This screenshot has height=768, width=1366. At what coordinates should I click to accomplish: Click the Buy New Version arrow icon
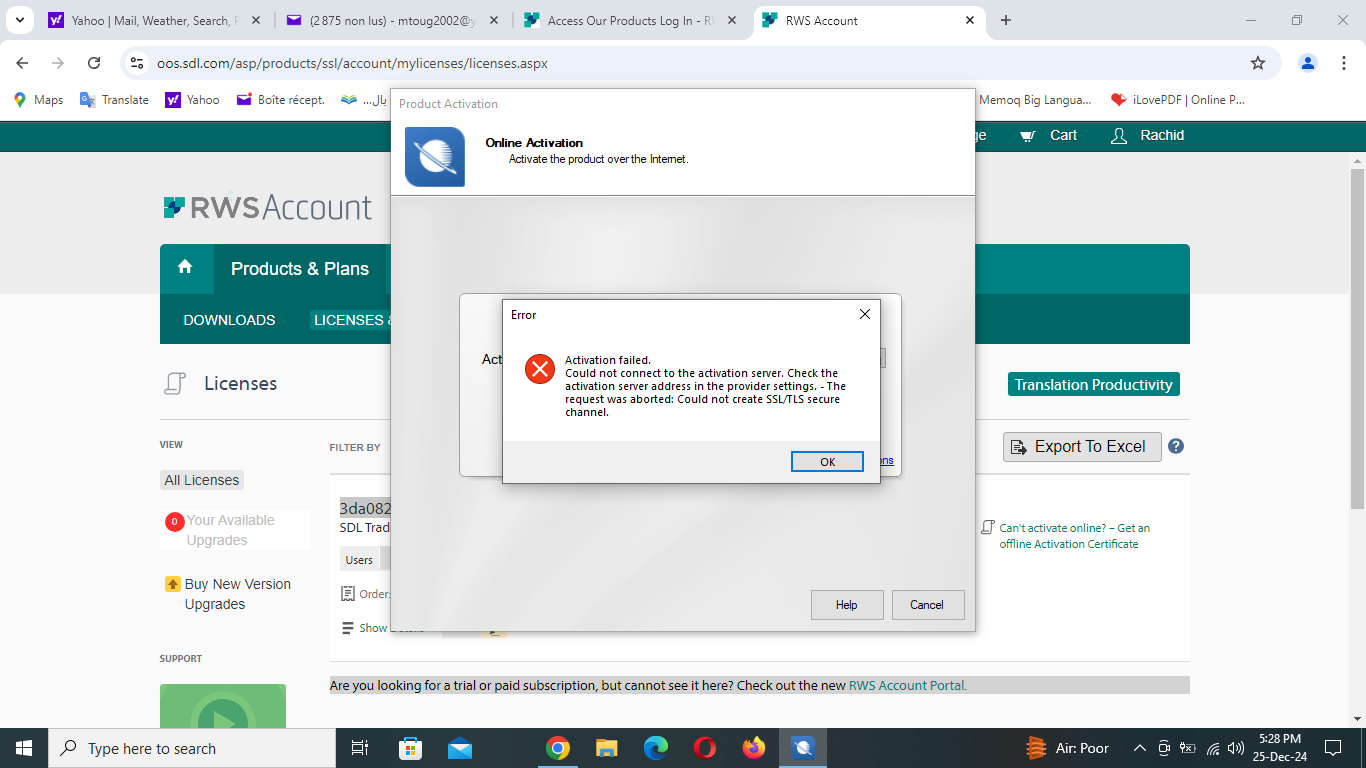point(172,584)
